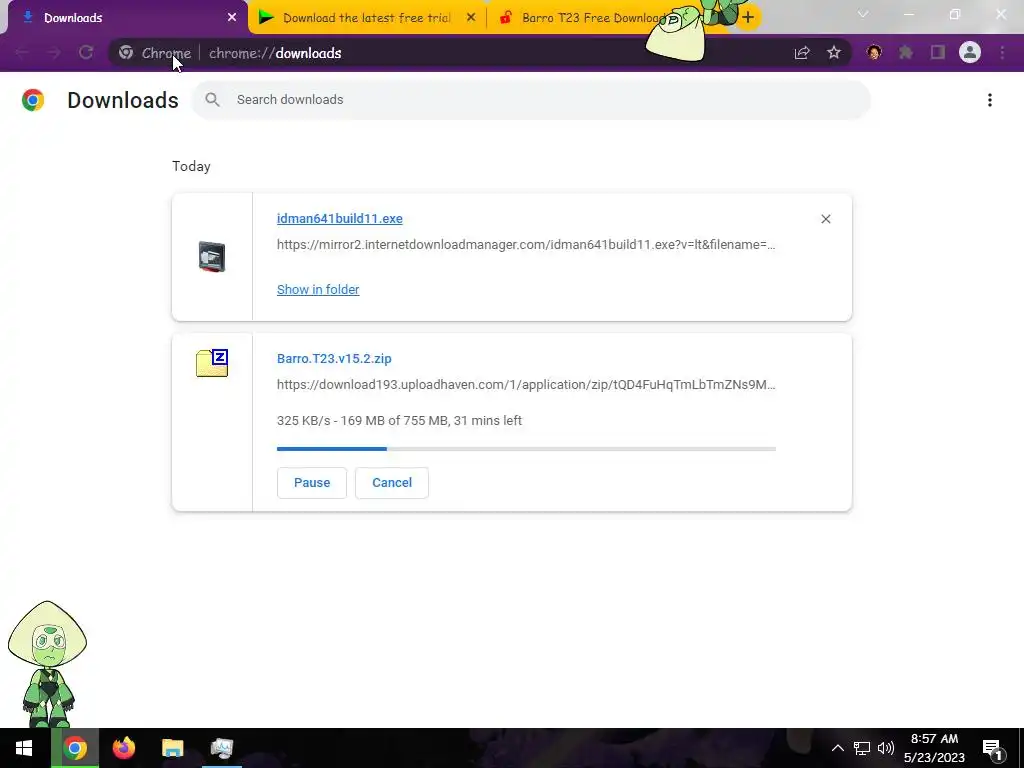Open the volume tray icon
Image resolution: width=1024 pixels, height=768 pixels.
886,748
